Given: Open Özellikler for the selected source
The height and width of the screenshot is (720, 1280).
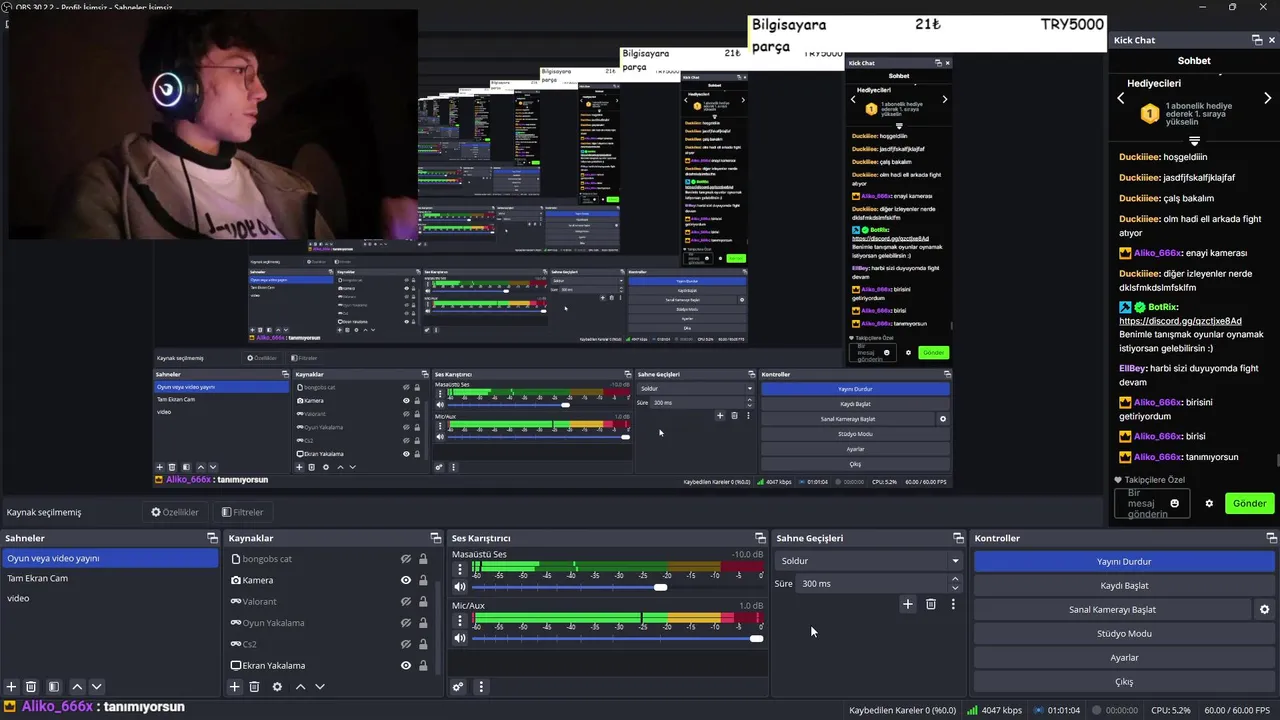Looking at the screenshot, I should coord(175,512).
